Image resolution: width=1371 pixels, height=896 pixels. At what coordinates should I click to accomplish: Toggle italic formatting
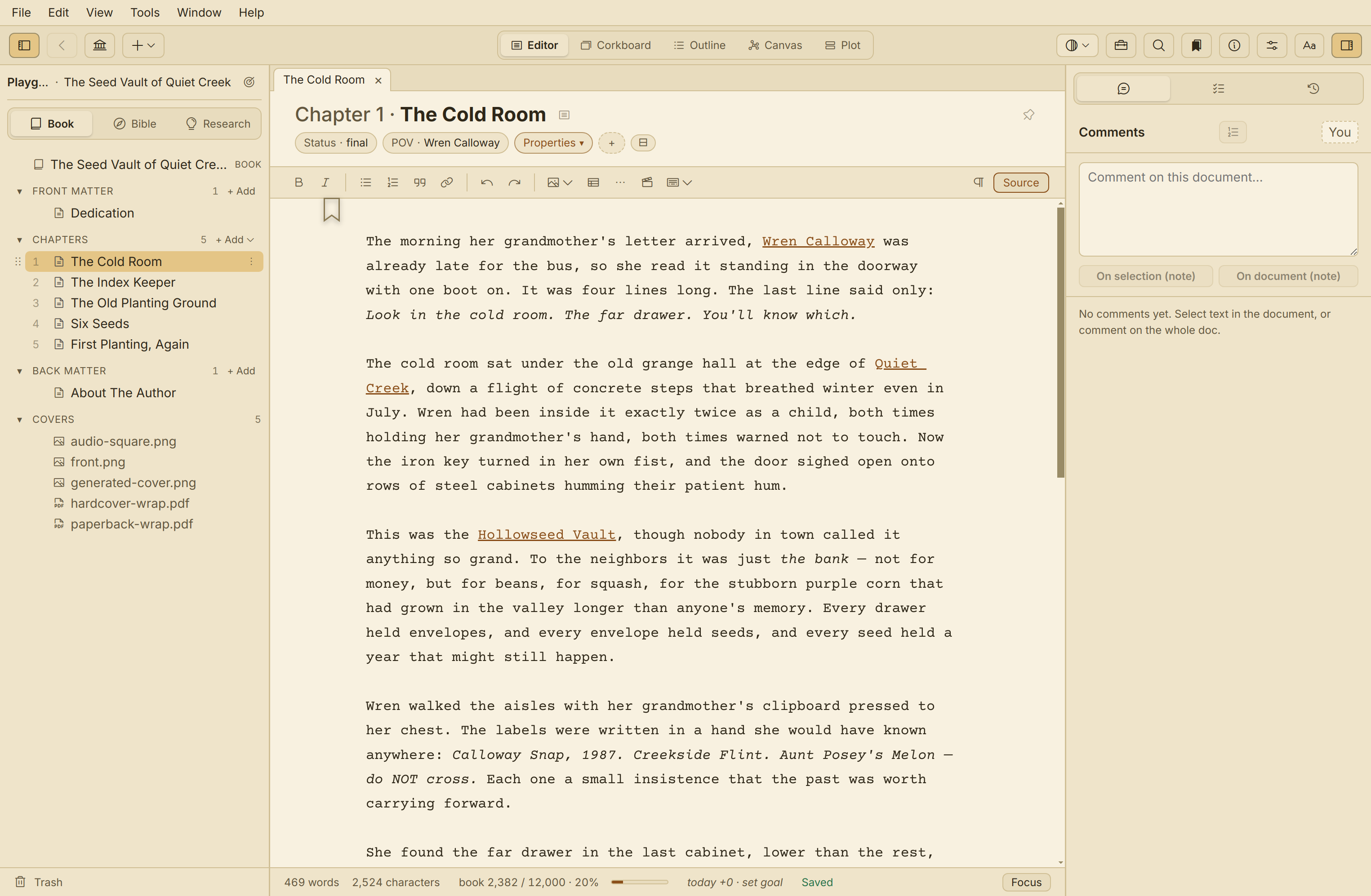[x=325, y=182]
